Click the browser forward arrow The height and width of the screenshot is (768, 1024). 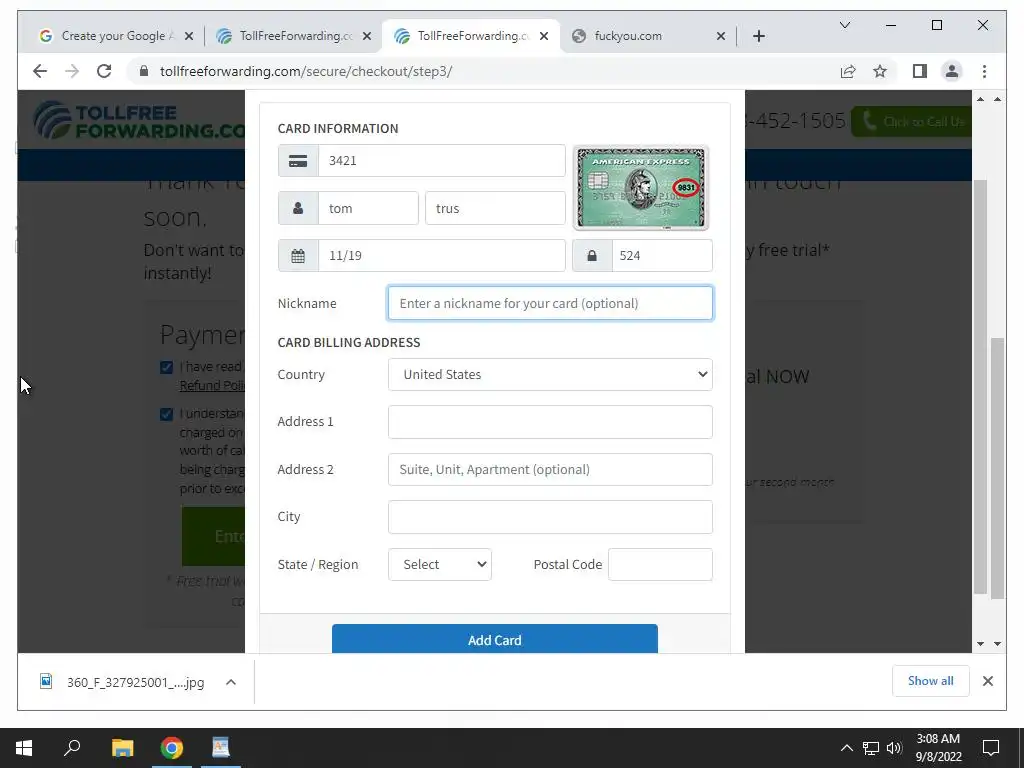click(x=72, y=71)
